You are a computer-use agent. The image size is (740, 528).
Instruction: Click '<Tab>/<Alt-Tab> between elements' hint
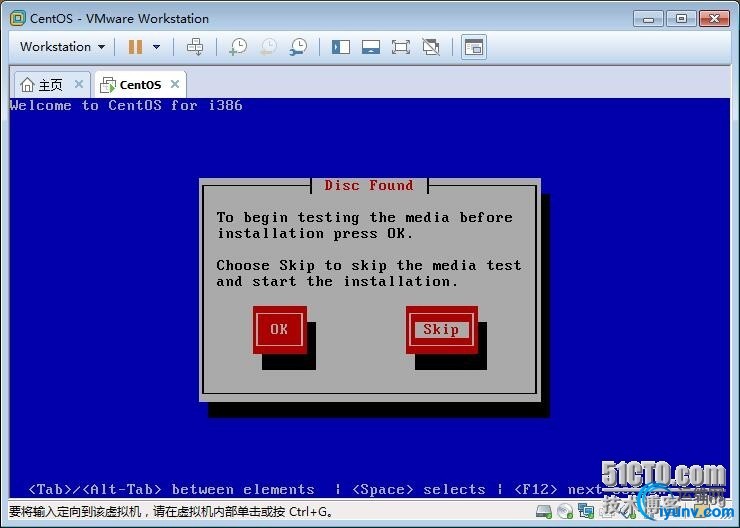pos(171,489)
